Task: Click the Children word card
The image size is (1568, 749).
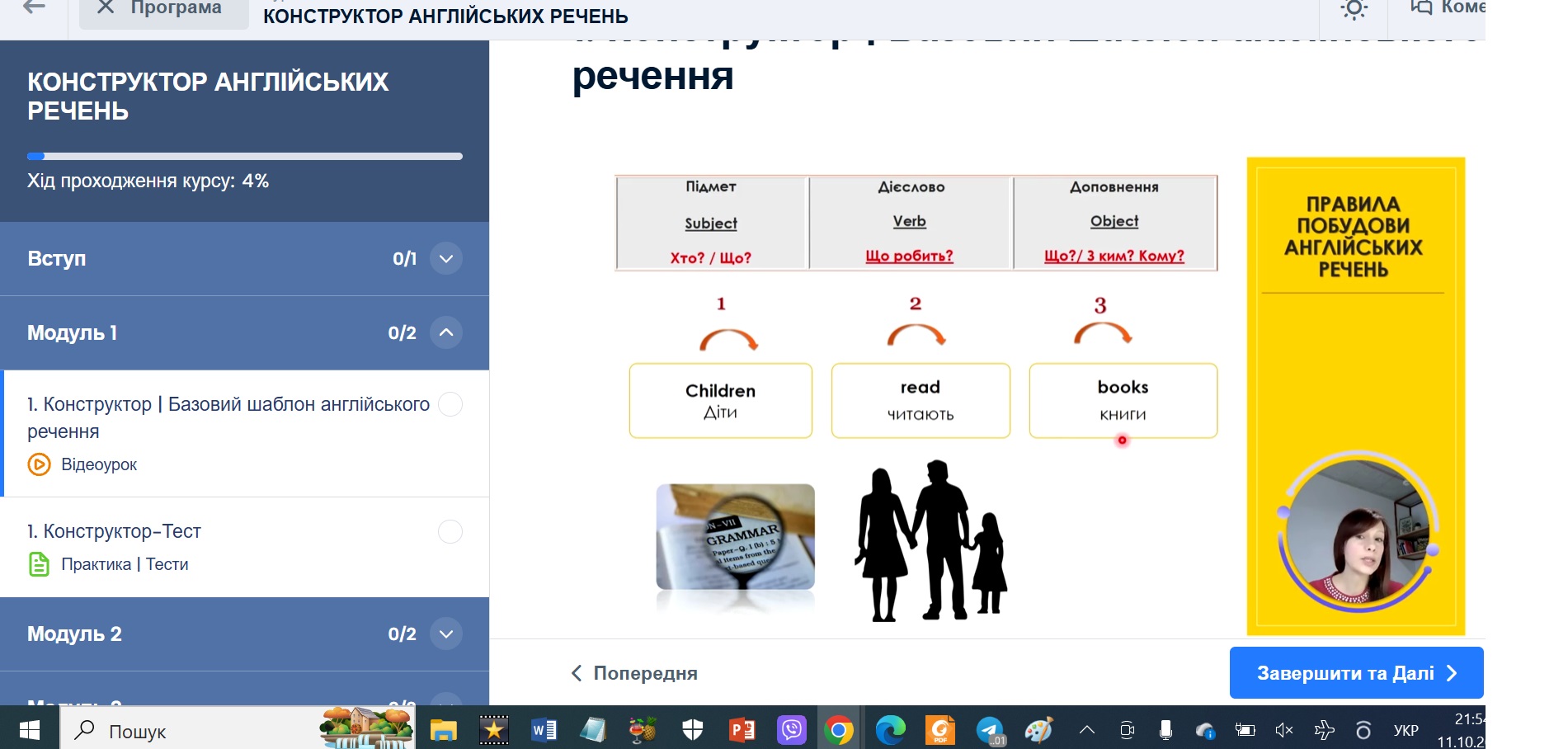Action: click(721, 401)
